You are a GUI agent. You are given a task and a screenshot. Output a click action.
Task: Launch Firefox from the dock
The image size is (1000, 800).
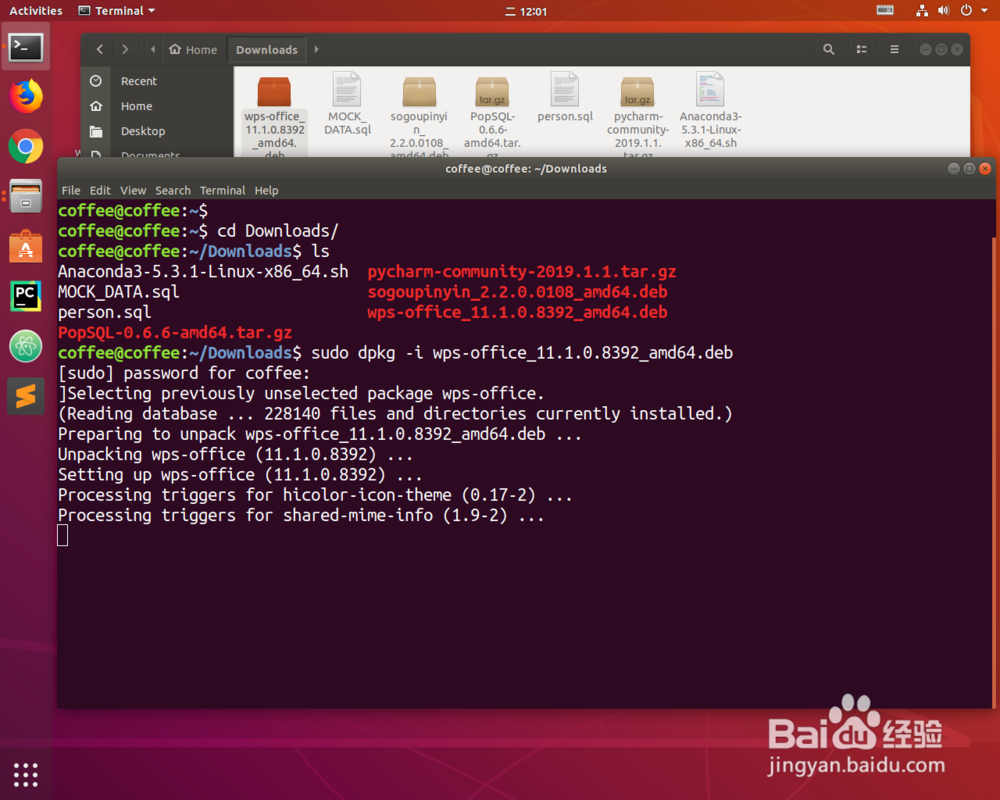click(x=26, y=96)
